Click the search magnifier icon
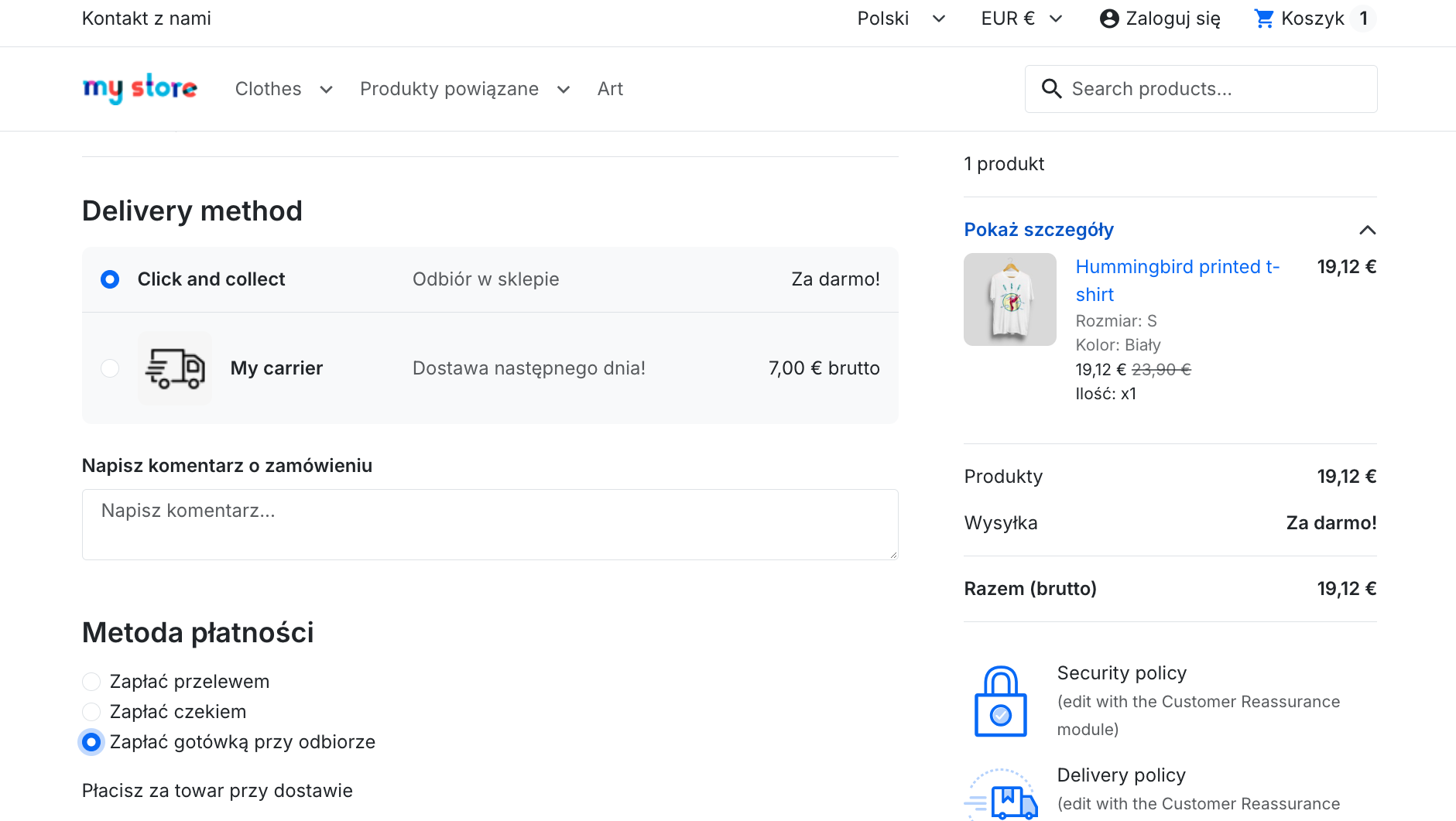 tap(1051, 89)
